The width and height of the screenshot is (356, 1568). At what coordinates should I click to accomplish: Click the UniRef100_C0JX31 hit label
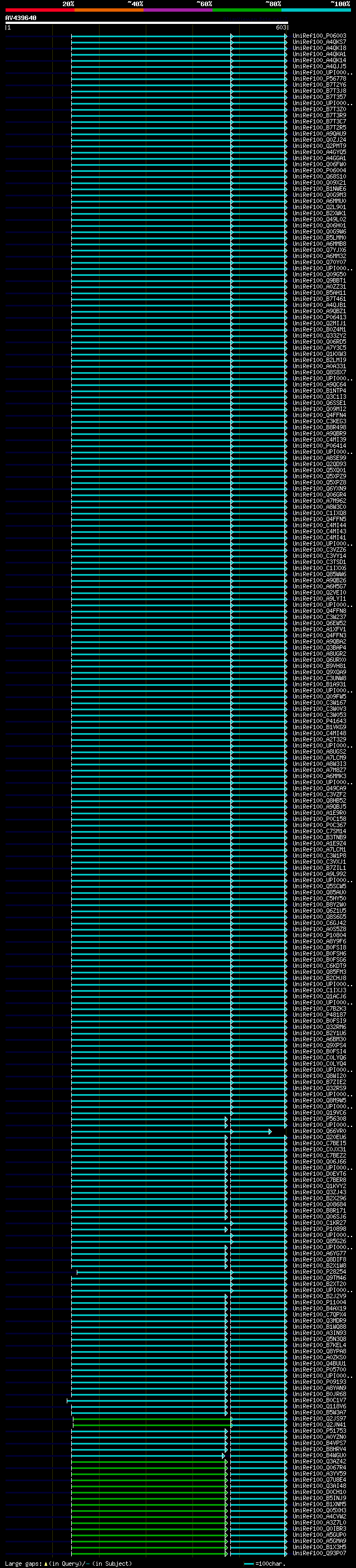319,1149
